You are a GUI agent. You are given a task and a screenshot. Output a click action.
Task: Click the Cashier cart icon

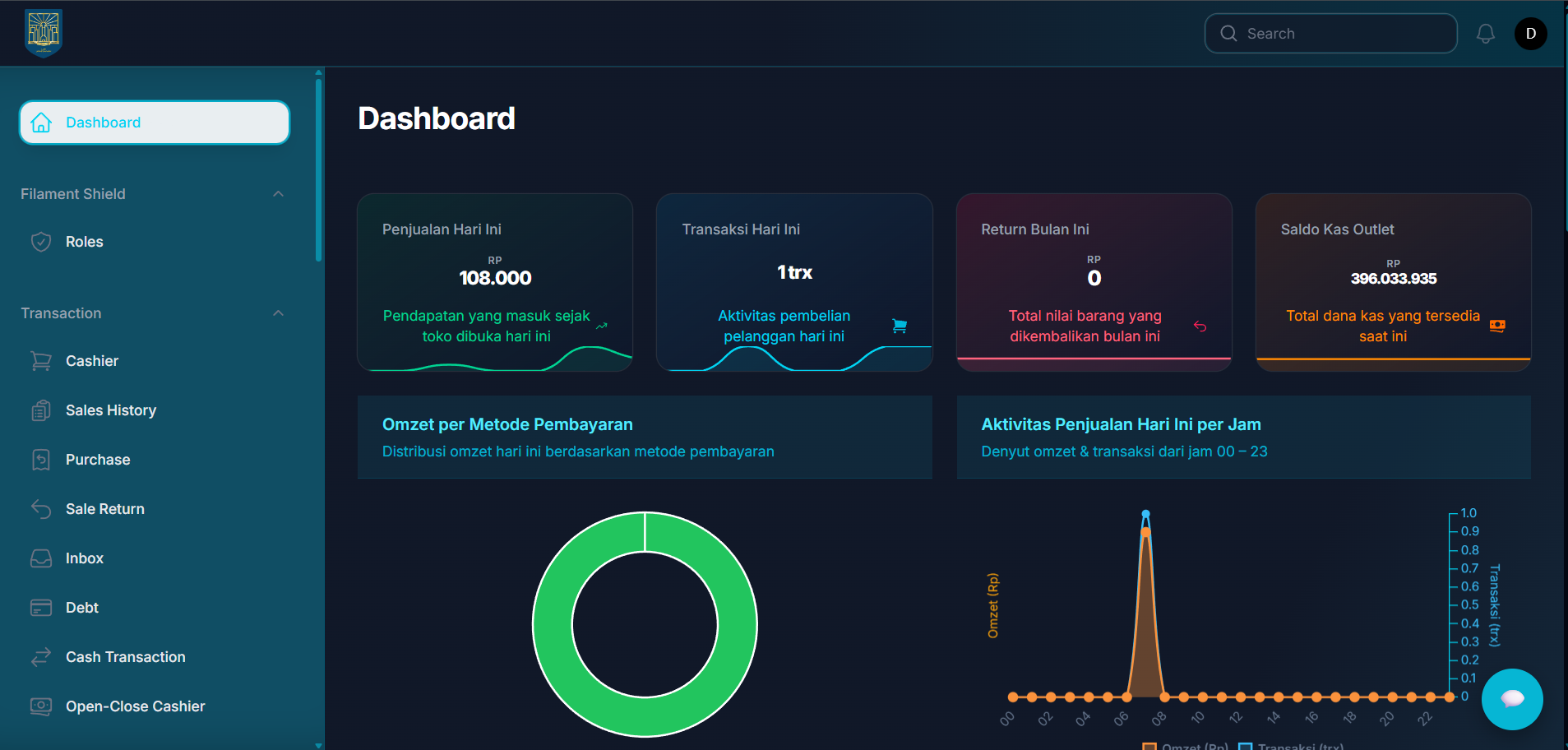(41, 361)
